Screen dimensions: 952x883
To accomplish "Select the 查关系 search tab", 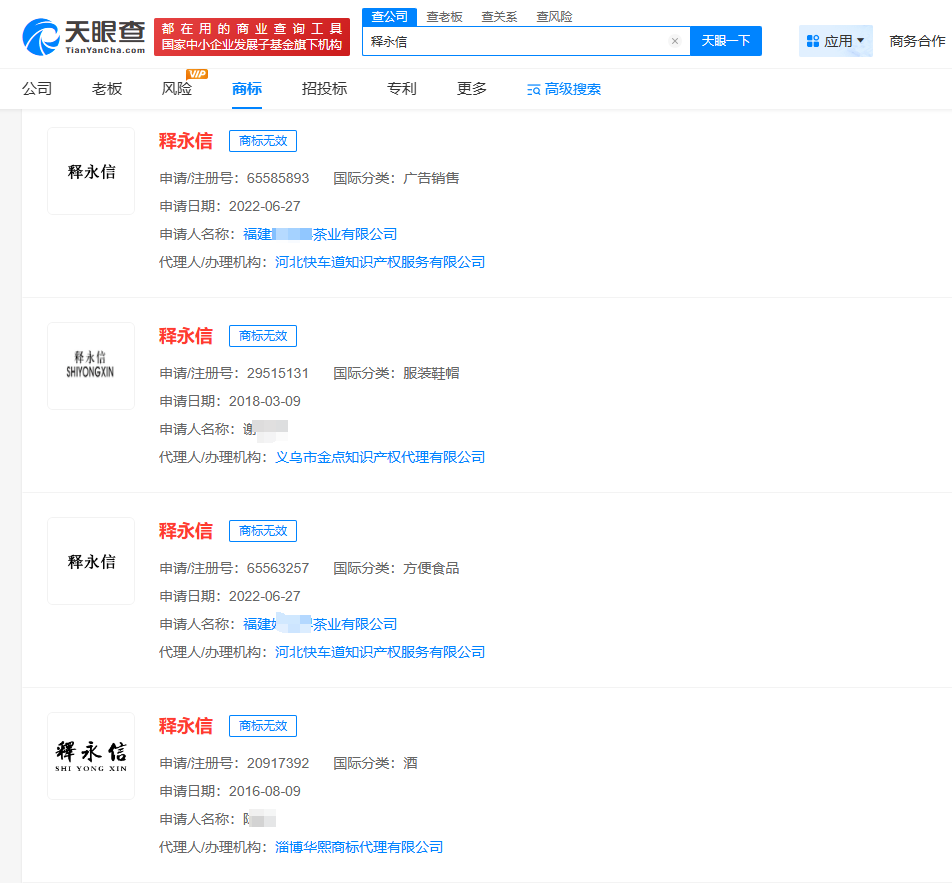I will [x=499, y=17].
